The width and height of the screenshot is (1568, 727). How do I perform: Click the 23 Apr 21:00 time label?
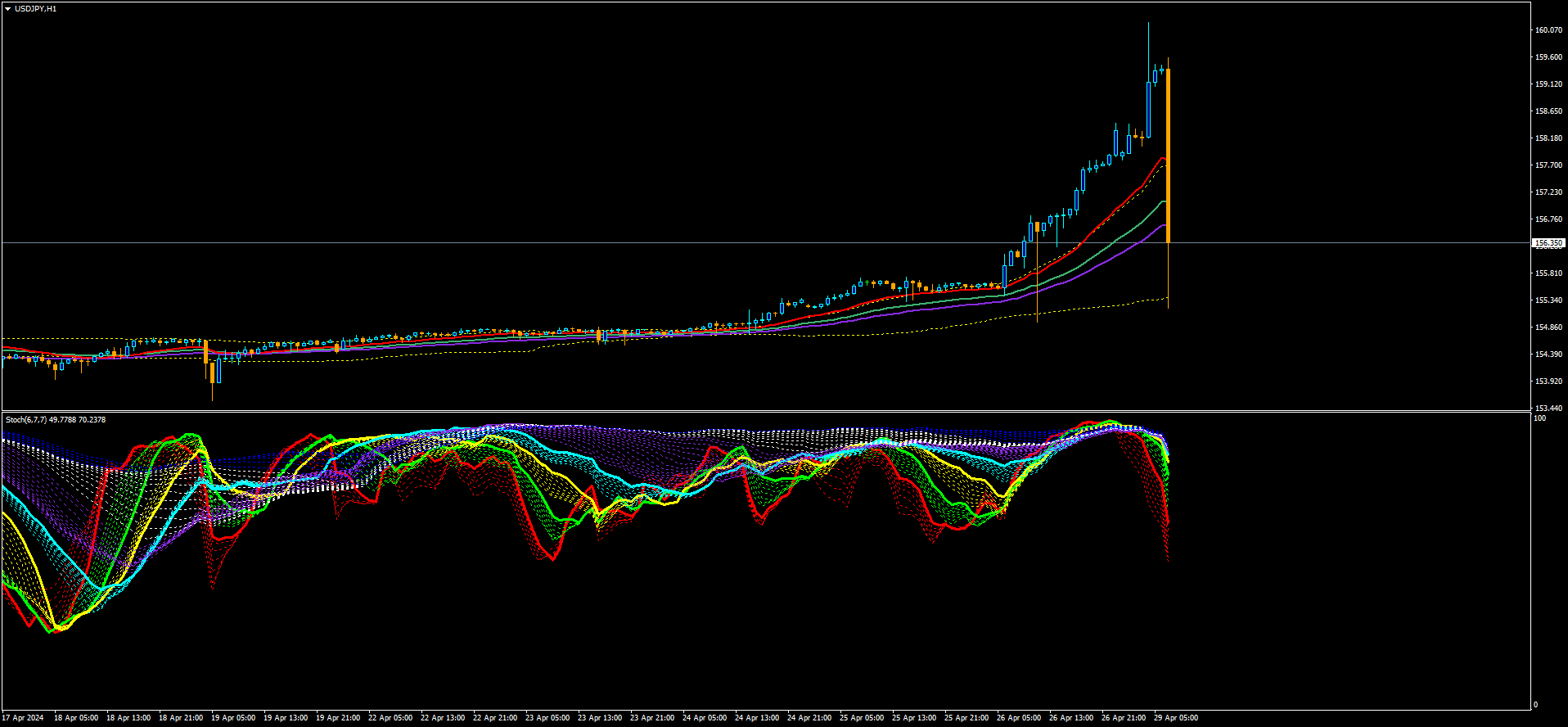tap(652, 718)
